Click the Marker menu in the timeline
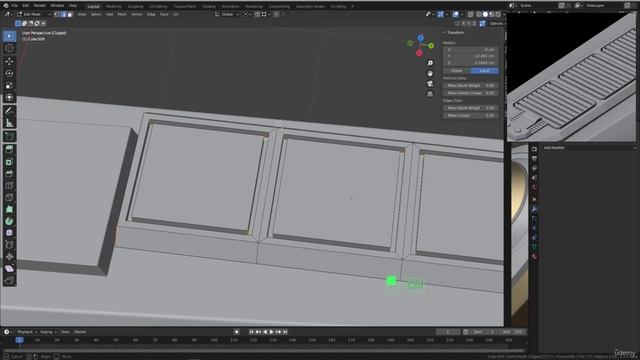The image size is (640, 360). (x=80, y=332)
